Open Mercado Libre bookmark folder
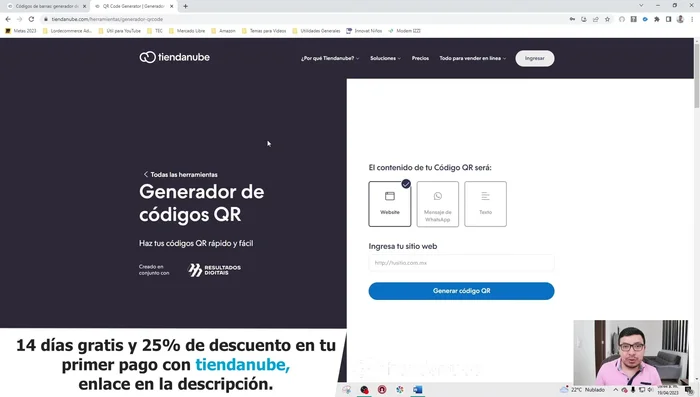This screenshot has height=397, width=700. pos(187,31)
